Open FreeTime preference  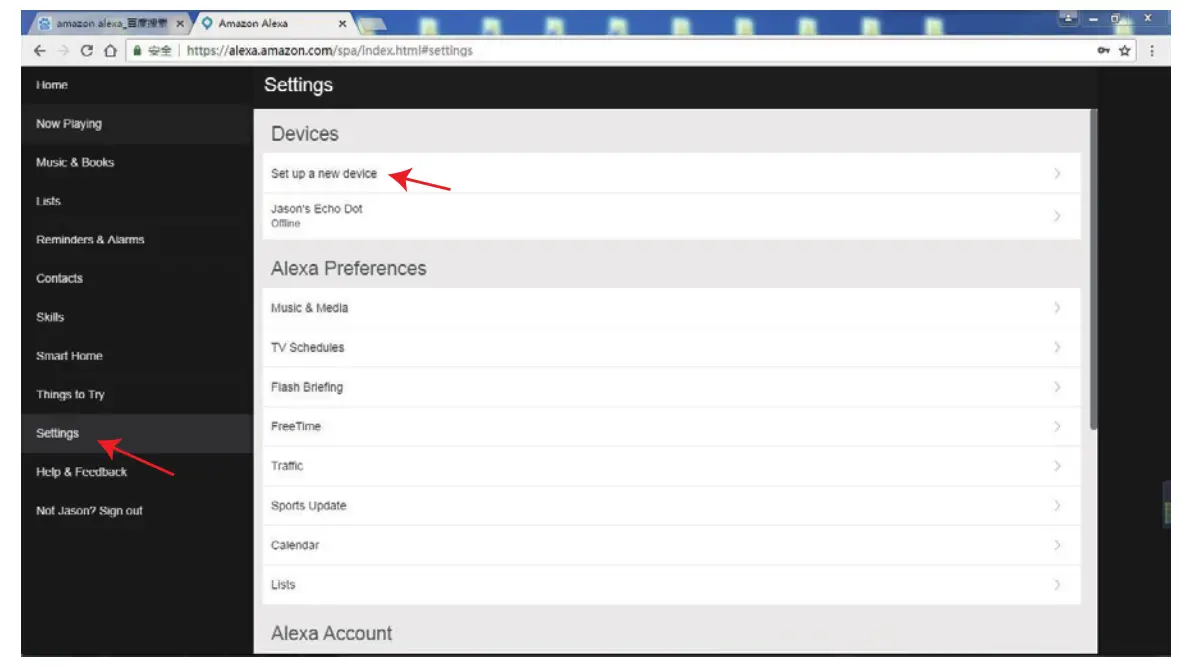pyautogui.click(x=671, y=426)
